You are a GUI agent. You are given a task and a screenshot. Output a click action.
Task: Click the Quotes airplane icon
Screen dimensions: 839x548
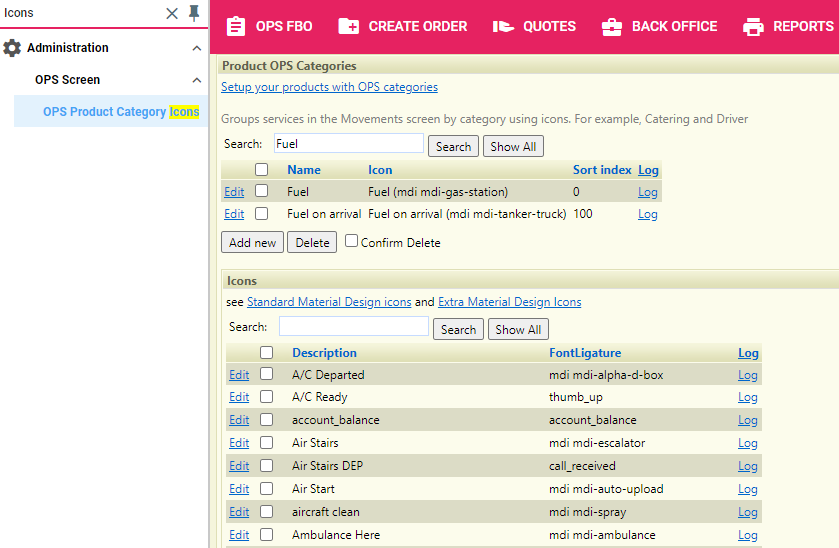point(503,26)
